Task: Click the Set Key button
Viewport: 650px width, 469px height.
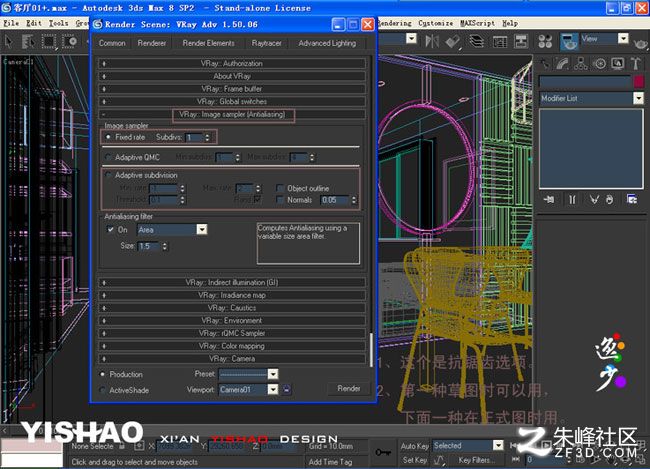Action: (415, 460)
